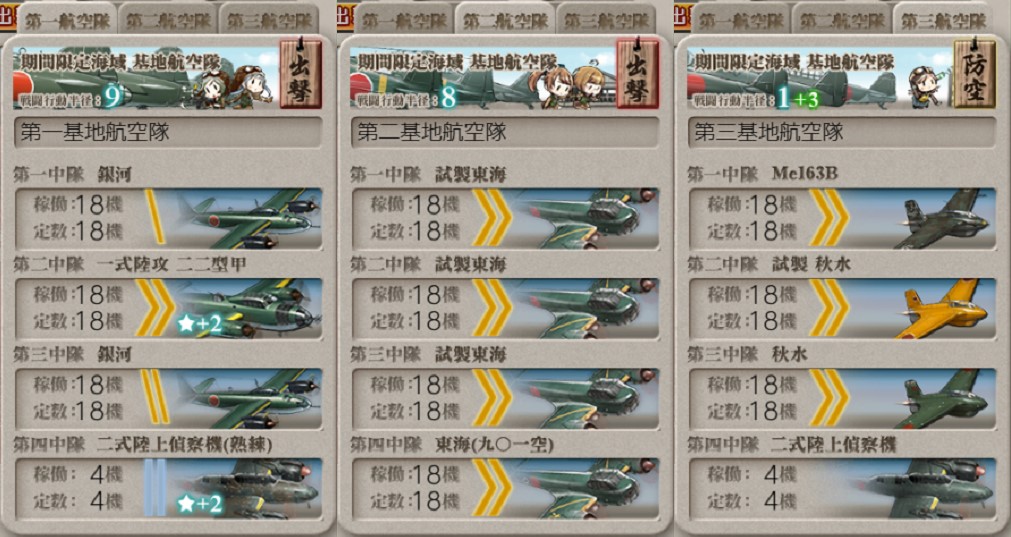Image resolution: width=1011 pixels, height=537 pixels.
Task: Edit the 第一基地航空隊 name field
Action: [x=168, y=133]
